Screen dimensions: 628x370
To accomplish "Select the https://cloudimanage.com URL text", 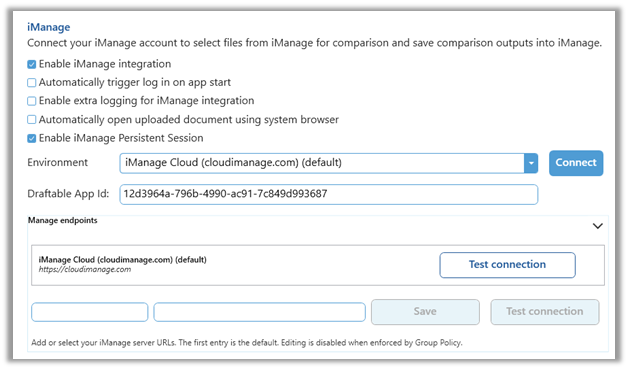I will click(85, 269).
